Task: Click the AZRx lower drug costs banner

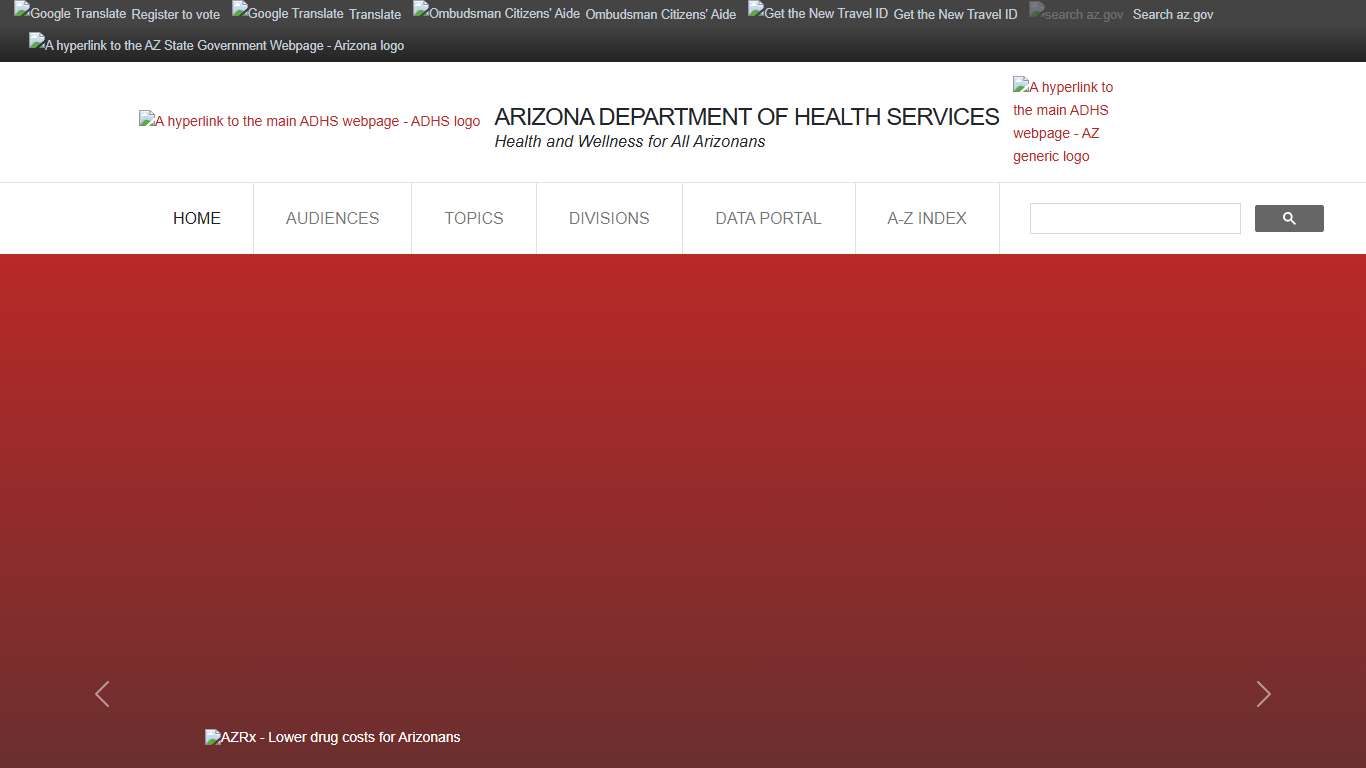Action: point(332,737)
